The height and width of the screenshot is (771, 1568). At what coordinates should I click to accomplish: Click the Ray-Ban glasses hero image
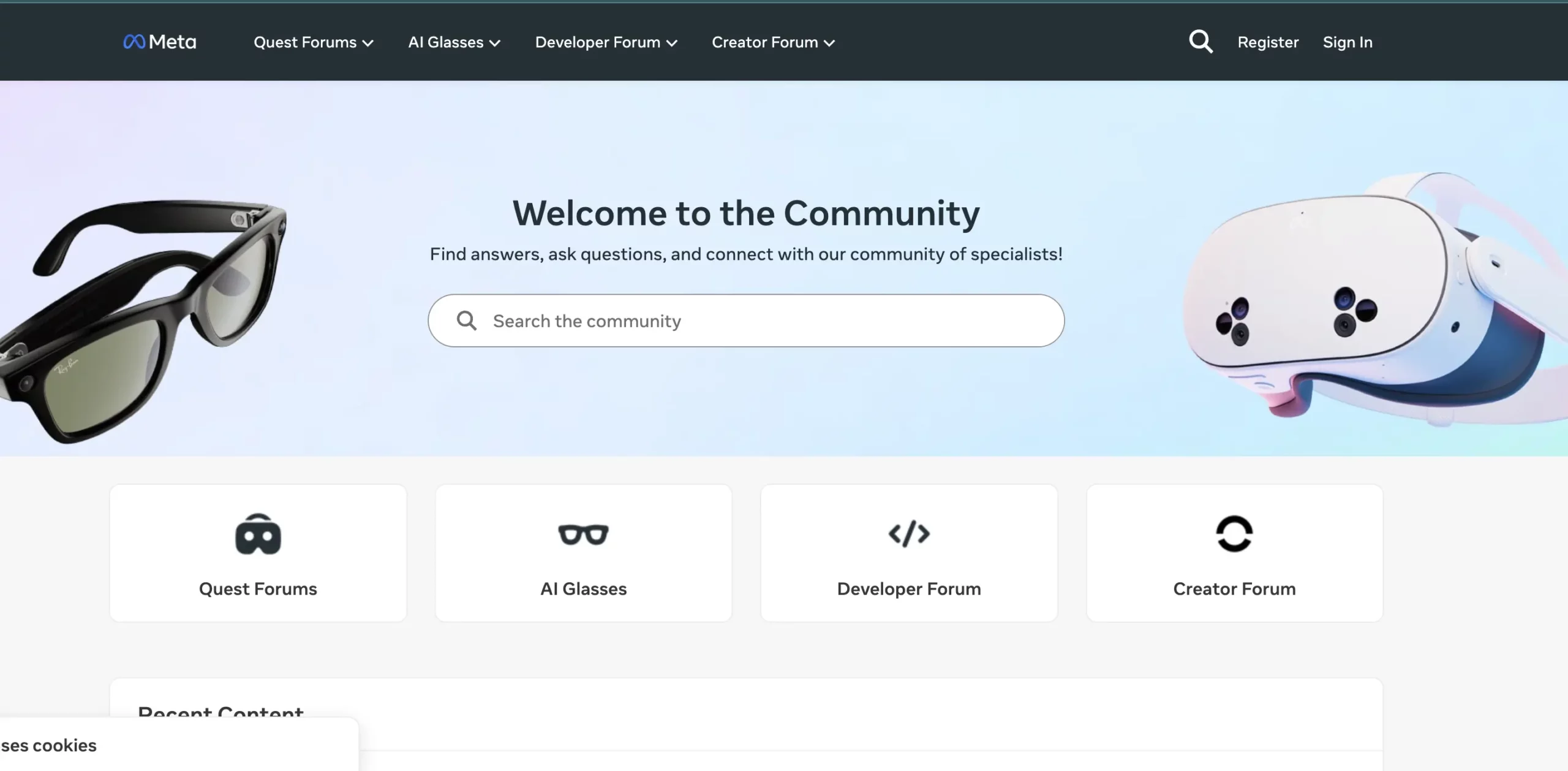143,321
